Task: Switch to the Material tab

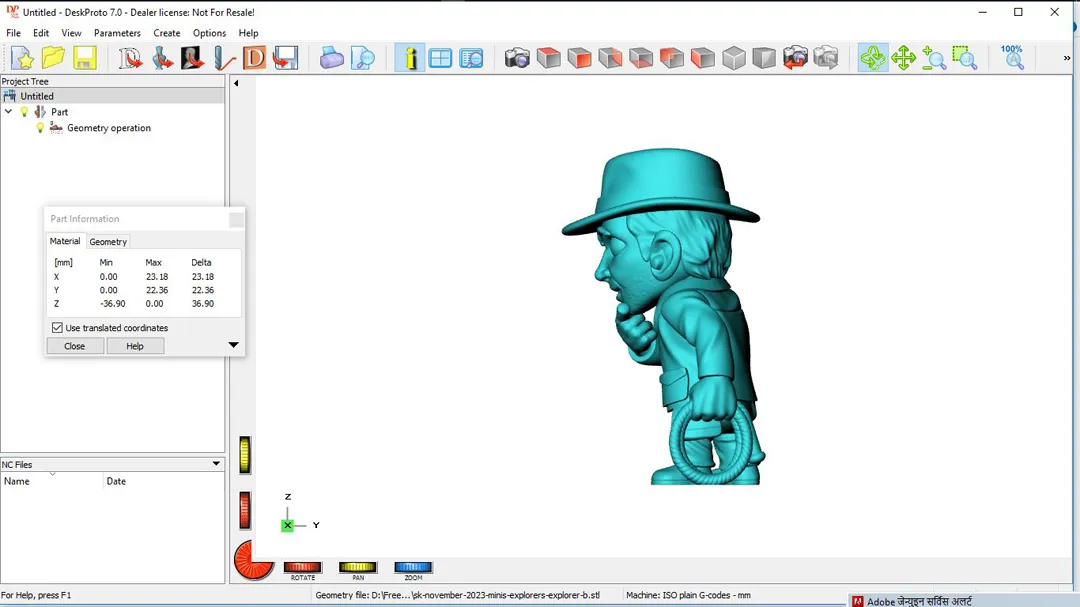Action: (x=65, y=241)
